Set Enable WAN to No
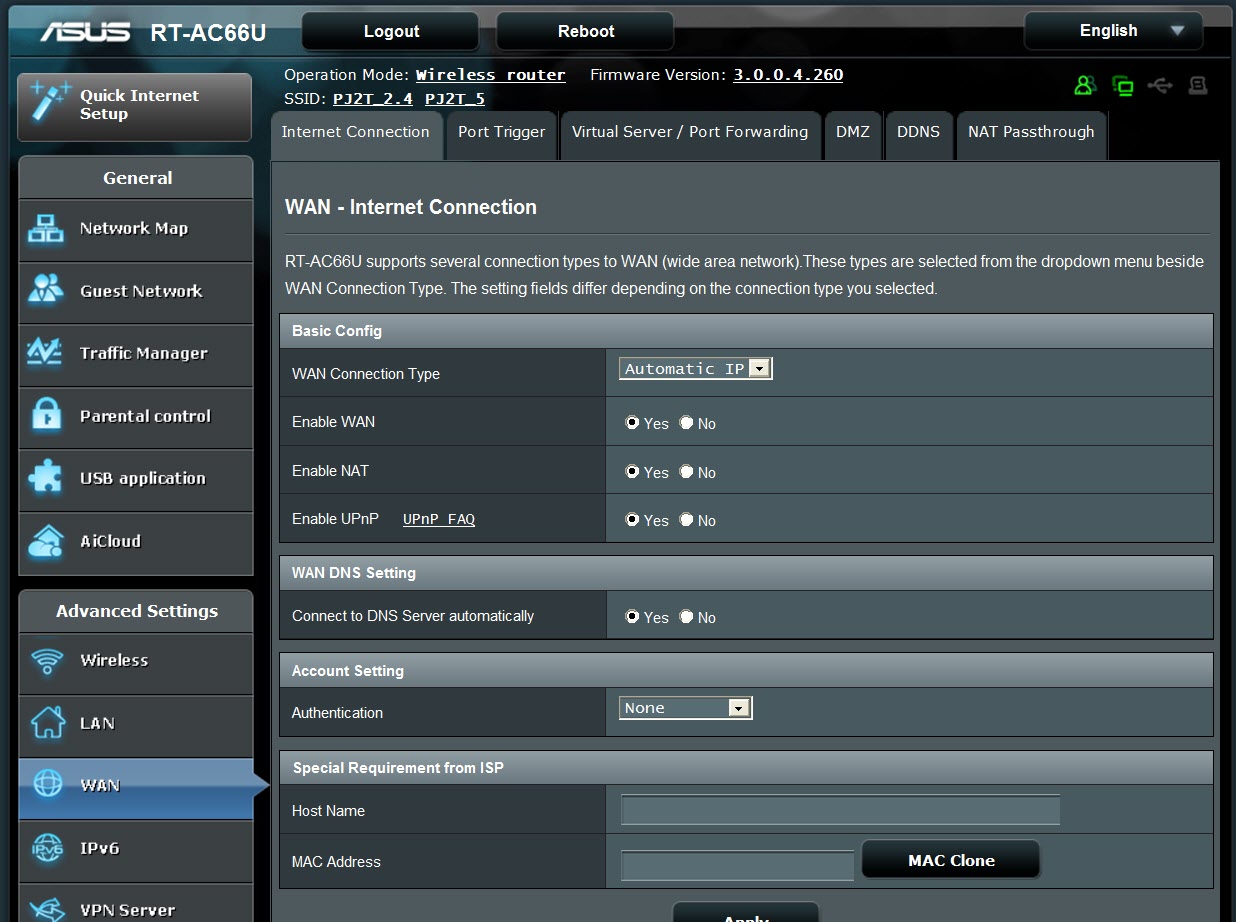Viewport: 1236px width, 922px height. tap(686, 422)
